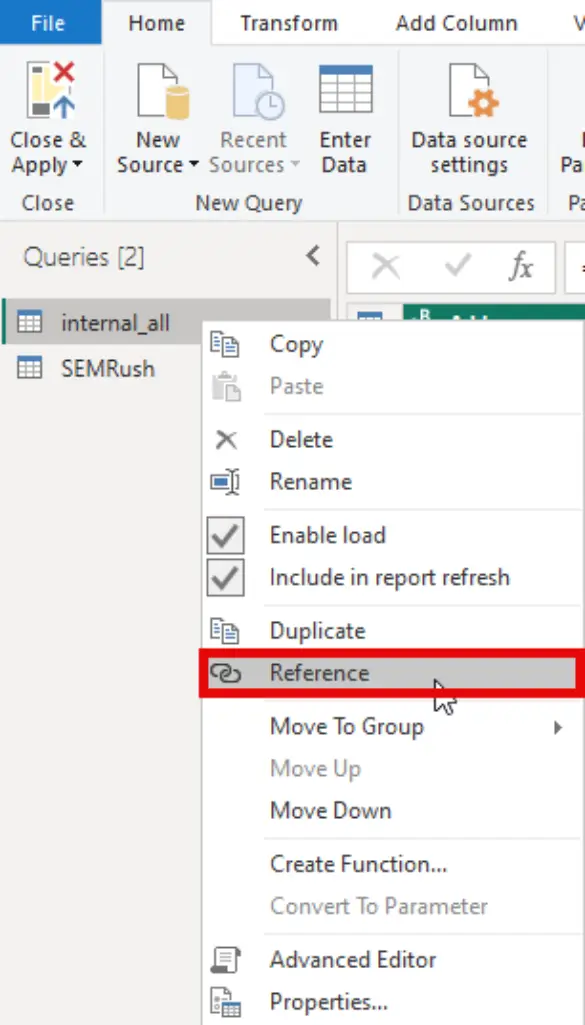The width and height of the screenshot is (585, 1025).
Task: Click the Properties icon in the menu
Action: point(226,1003)
